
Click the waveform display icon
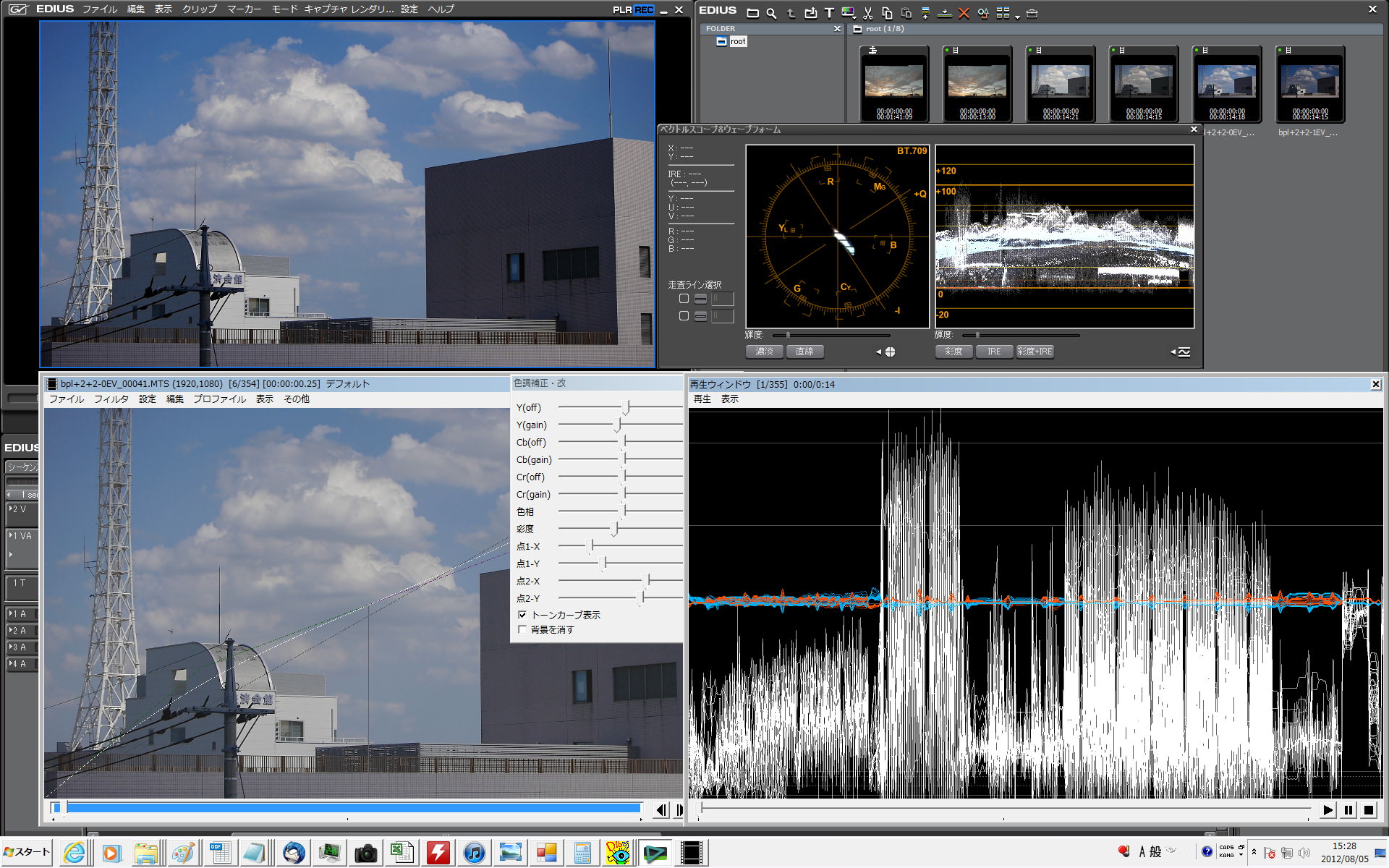tap(1184, 352)
